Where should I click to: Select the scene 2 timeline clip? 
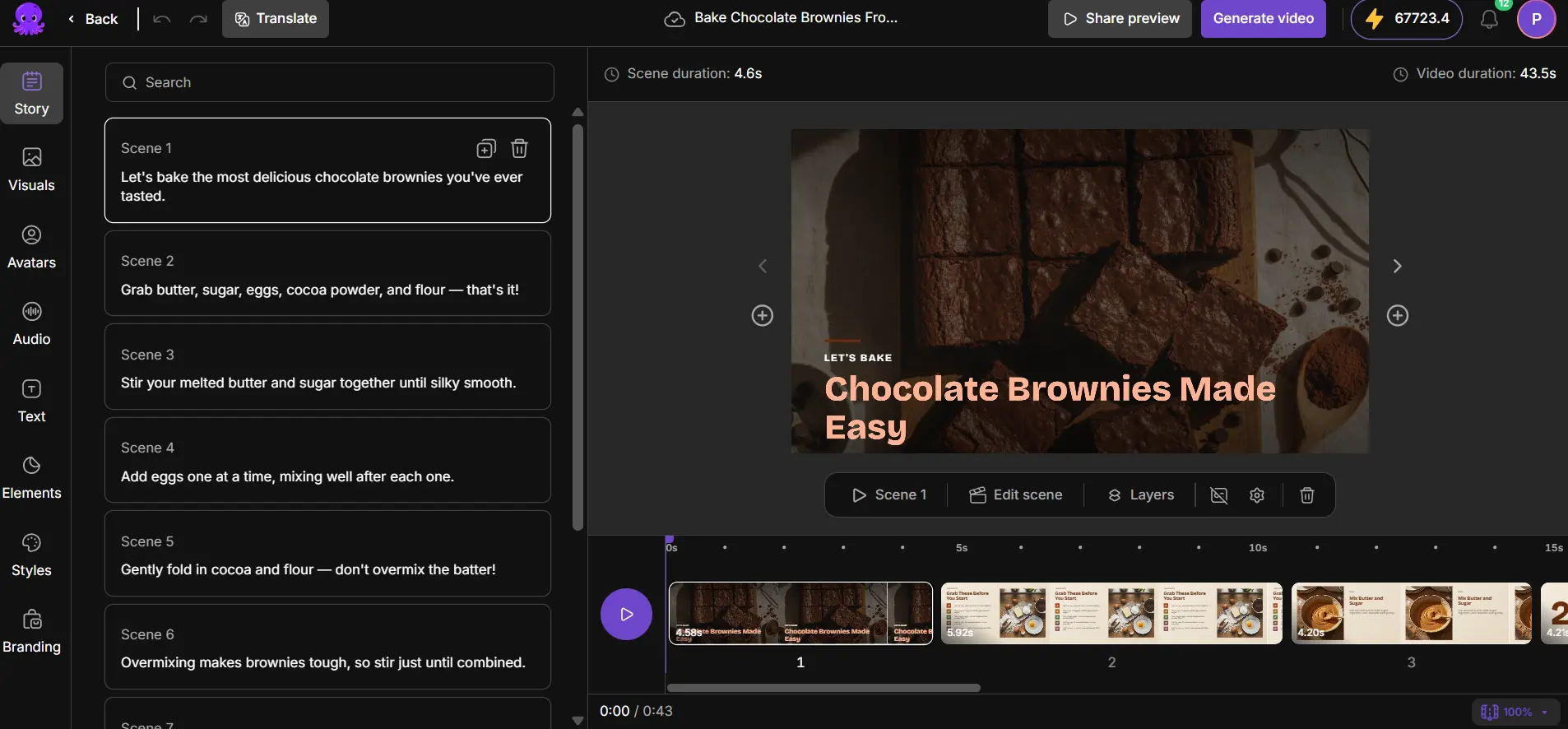click(1111, 614)
